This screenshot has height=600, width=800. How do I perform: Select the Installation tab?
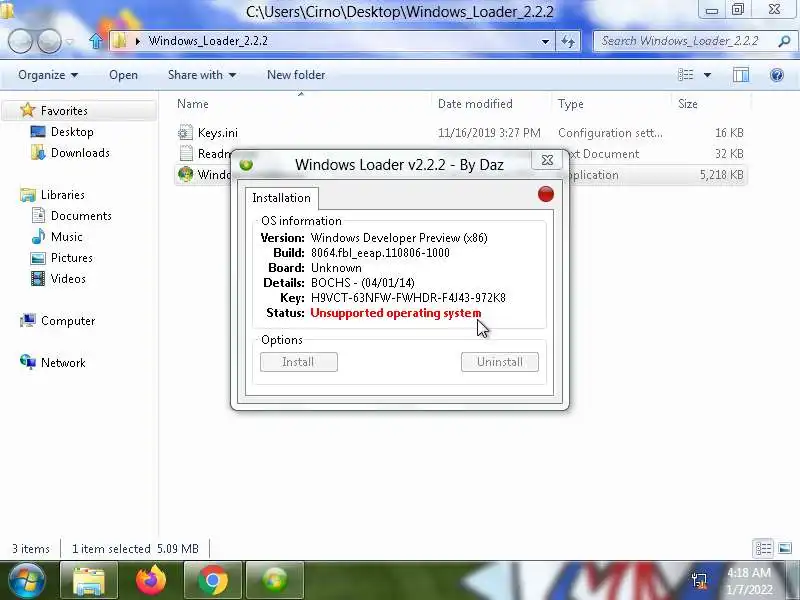tap(282, 198)
